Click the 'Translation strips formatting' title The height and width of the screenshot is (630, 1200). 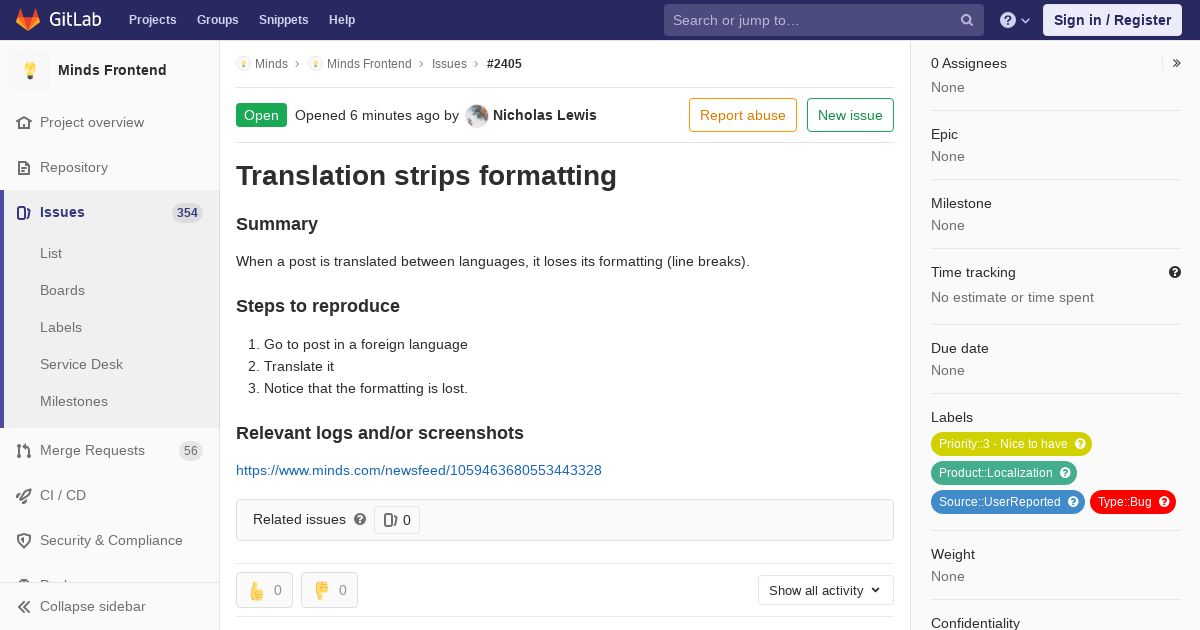click(x=426, y=176)
